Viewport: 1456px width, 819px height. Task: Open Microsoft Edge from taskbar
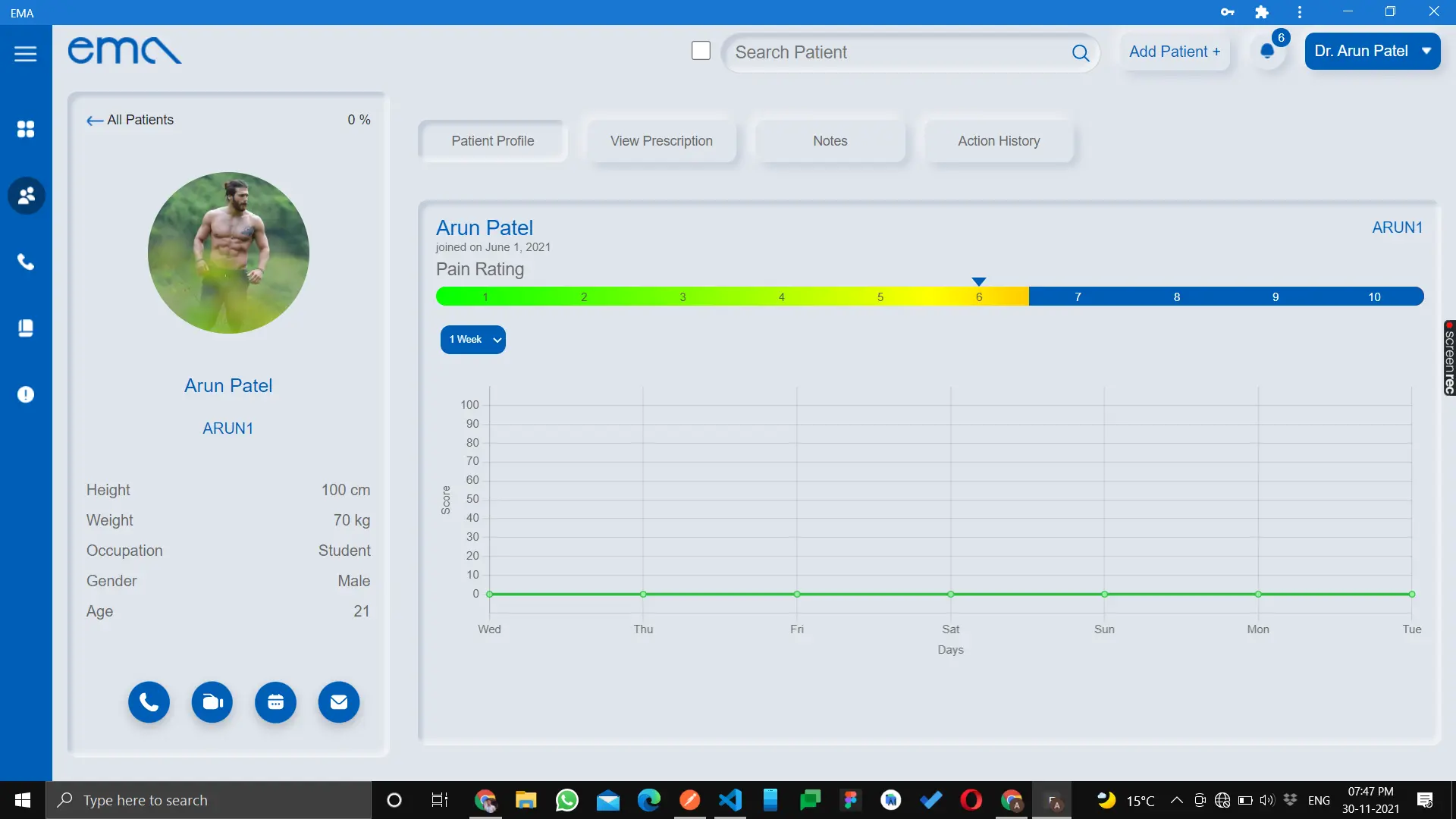[648, 800]
